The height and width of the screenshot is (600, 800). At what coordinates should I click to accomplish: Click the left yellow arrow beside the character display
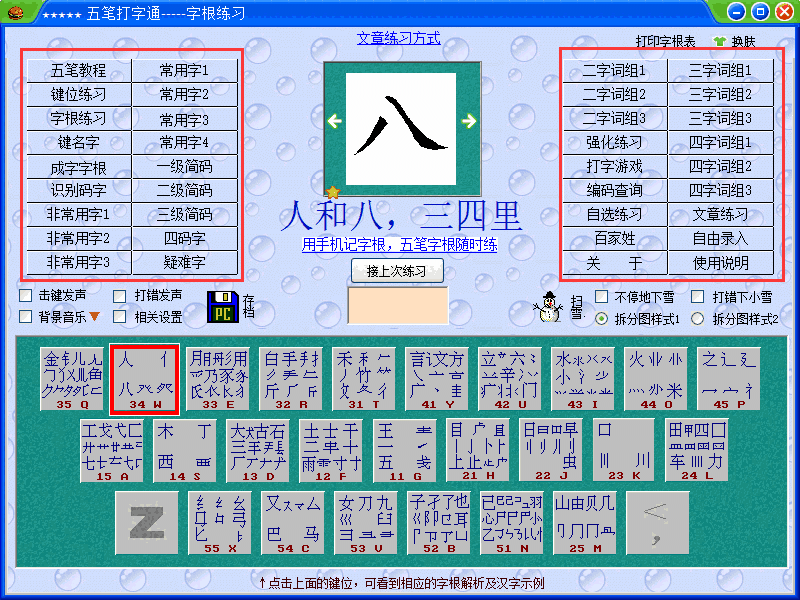335,120
